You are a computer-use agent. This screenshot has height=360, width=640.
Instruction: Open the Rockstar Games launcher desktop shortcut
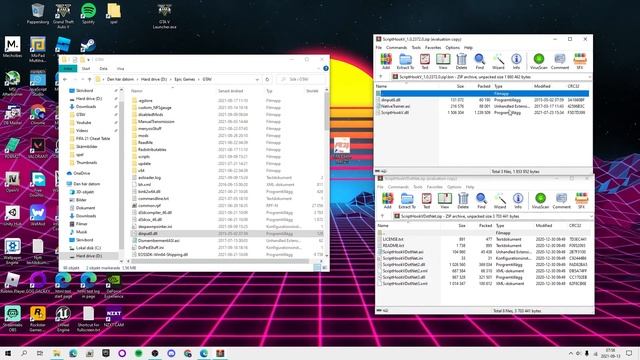(x=38, y=318)
